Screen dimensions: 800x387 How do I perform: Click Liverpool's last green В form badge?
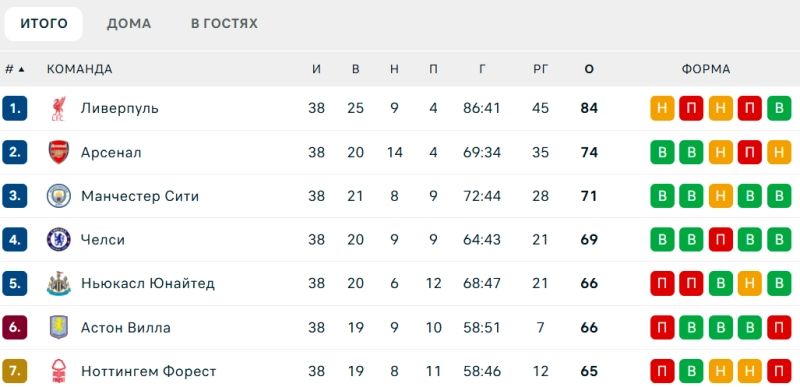tap(779, 108)
